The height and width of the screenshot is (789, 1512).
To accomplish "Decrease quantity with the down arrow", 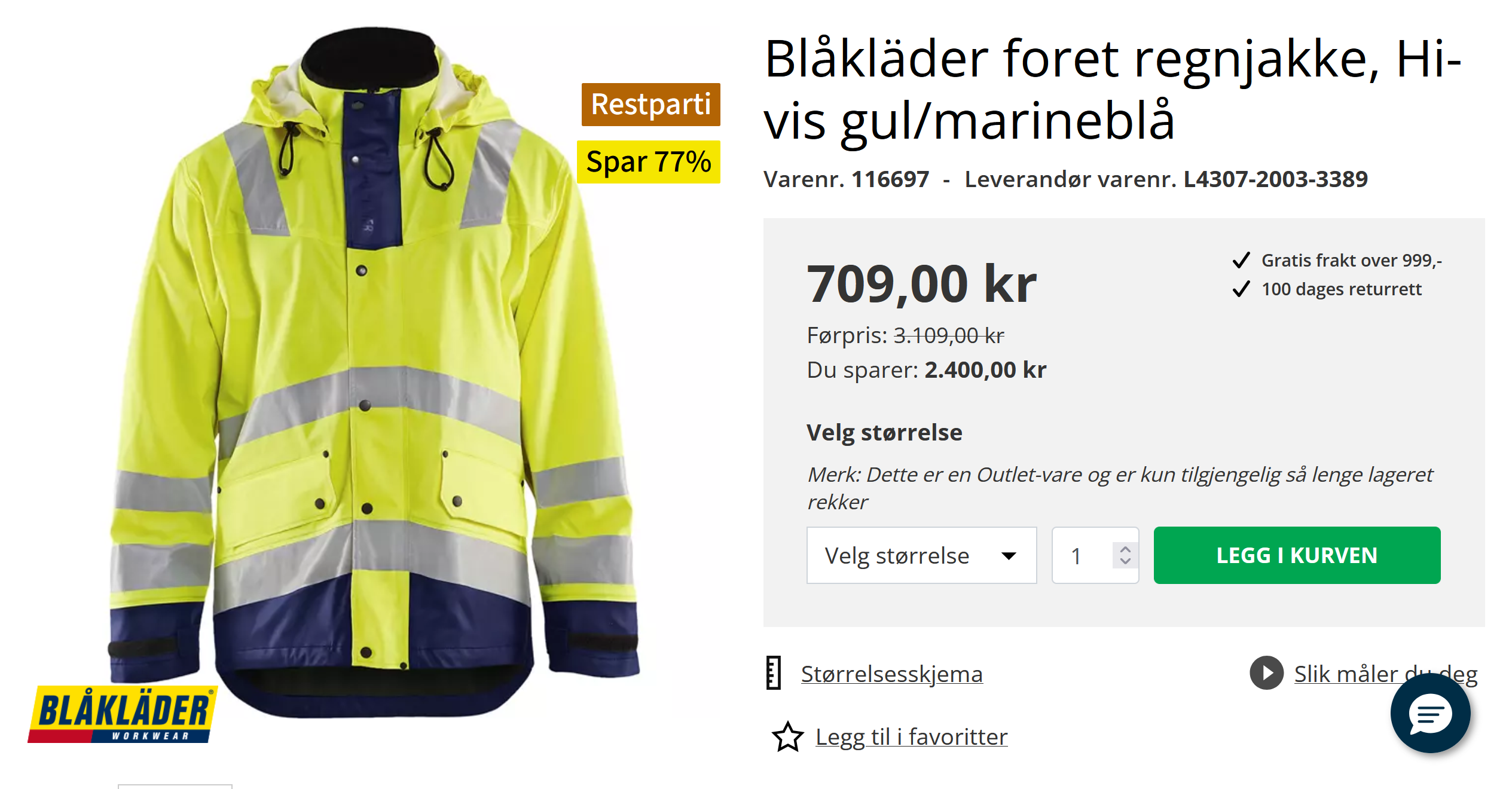I will coord(1125,561).
